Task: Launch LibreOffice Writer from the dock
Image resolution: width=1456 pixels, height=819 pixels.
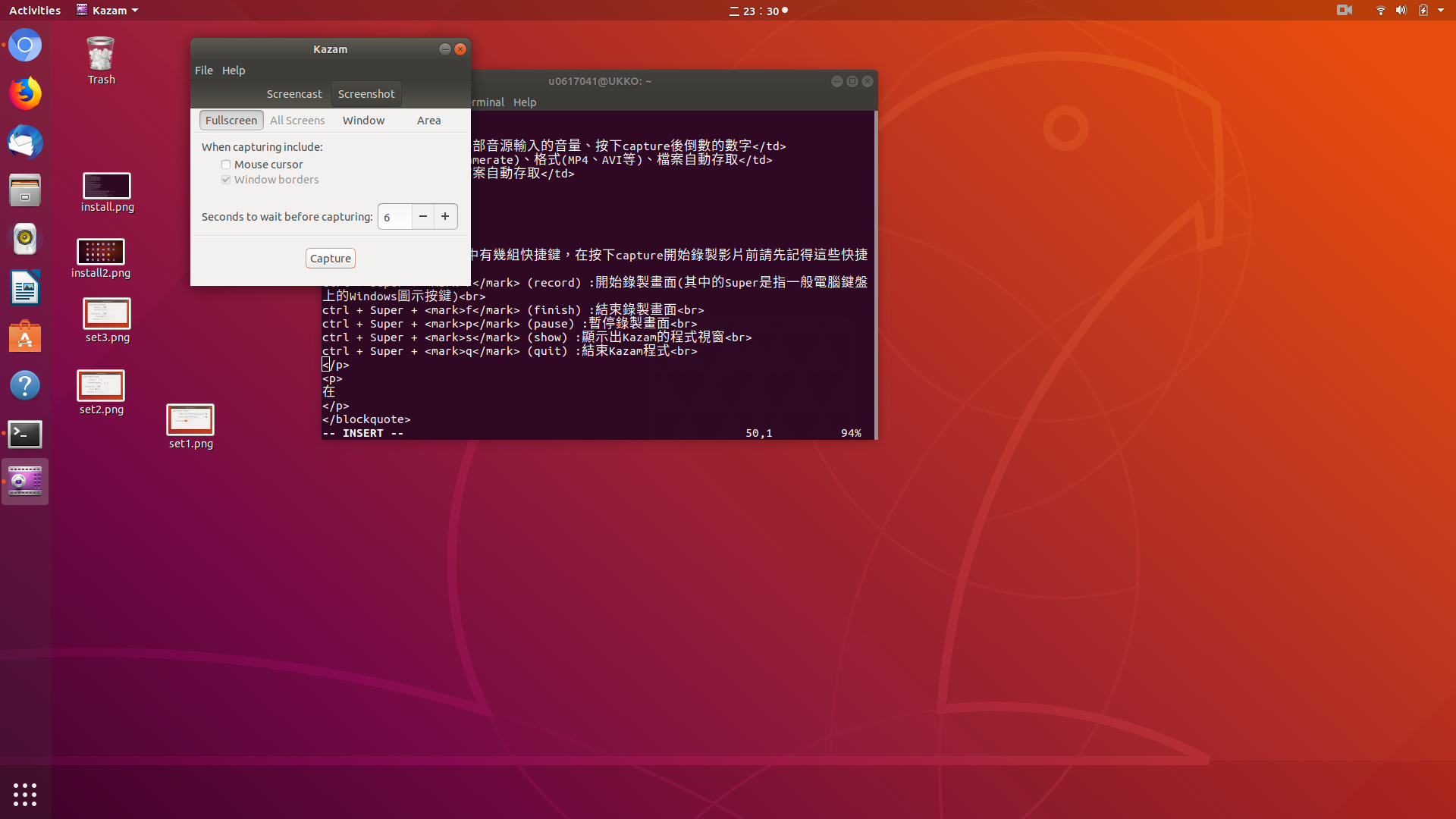Action: (25, 287)
